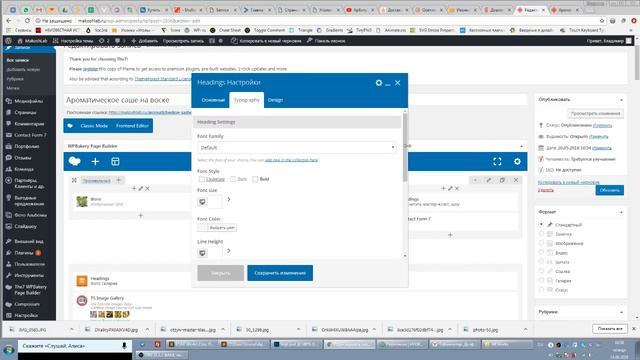The image size is (640, 360).
Task: Select Видео post format
Action: [541, 253]
